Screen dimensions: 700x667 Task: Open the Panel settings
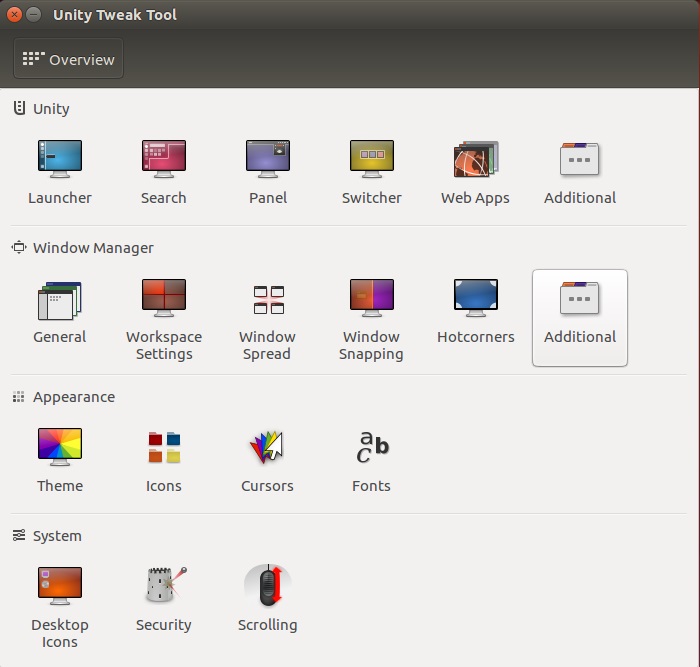click(268, 172)
